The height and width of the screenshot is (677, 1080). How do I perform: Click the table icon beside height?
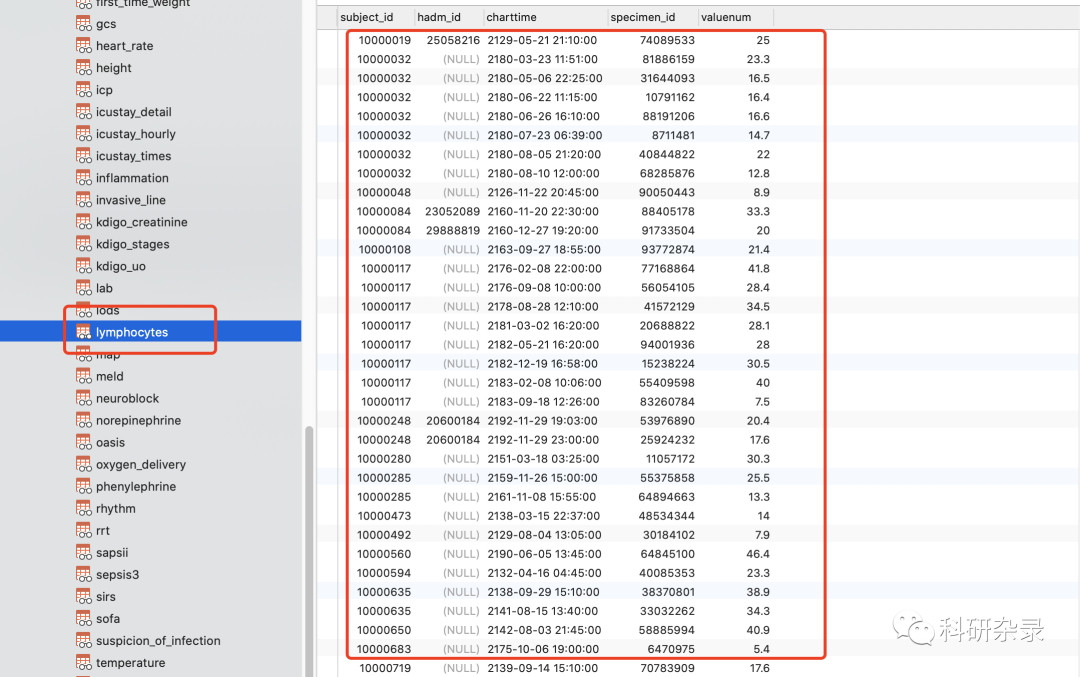(x=83, y=67)
